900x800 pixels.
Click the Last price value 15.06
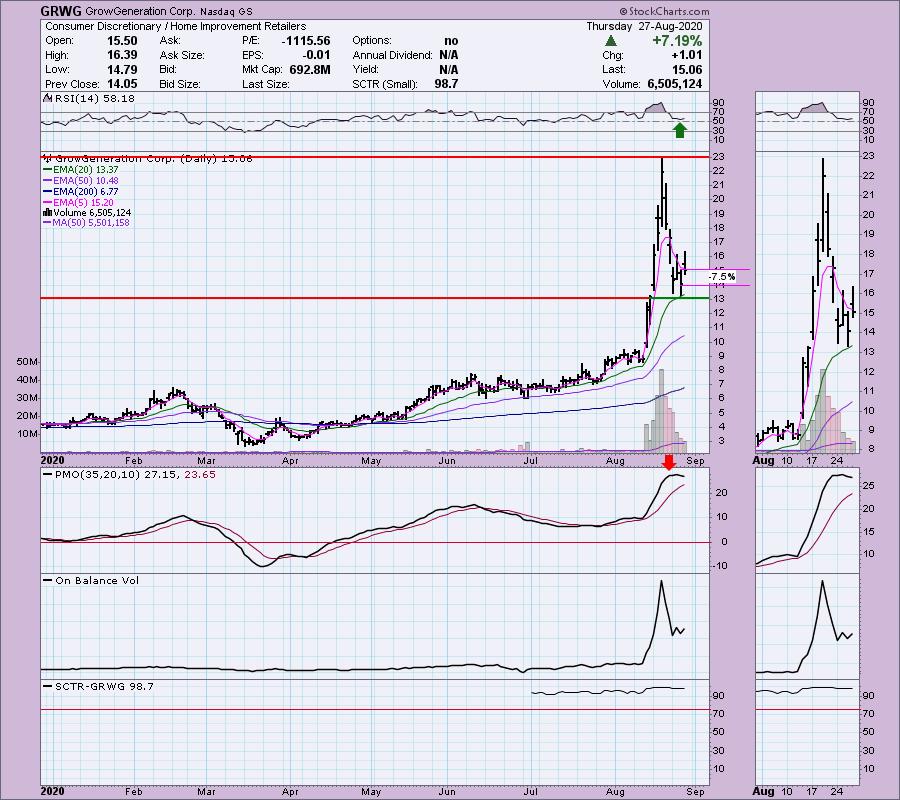[x=687, y=69]
